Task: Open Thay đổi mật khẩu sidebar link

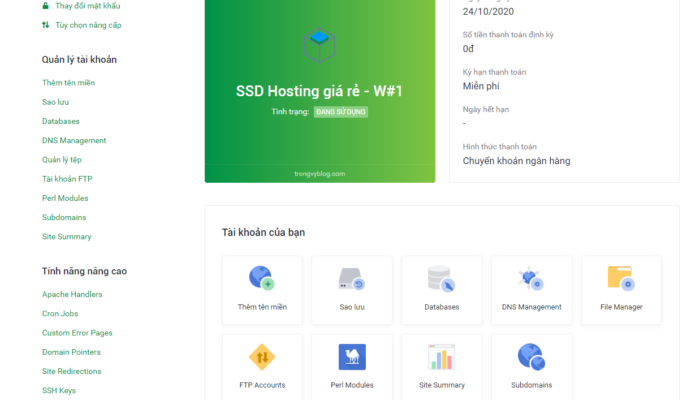Action: (88, 6)
